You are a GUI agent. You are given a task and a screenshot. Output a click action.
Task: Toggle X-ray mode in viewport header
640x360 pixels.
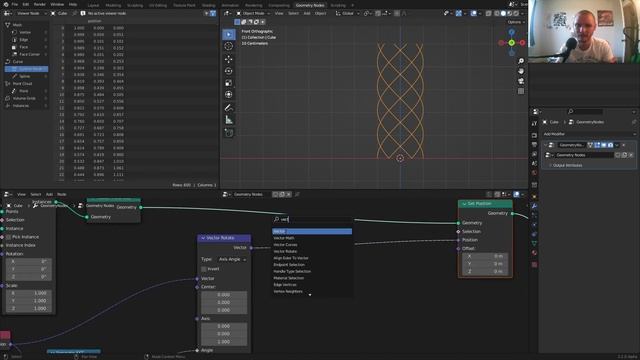point(489,13)
